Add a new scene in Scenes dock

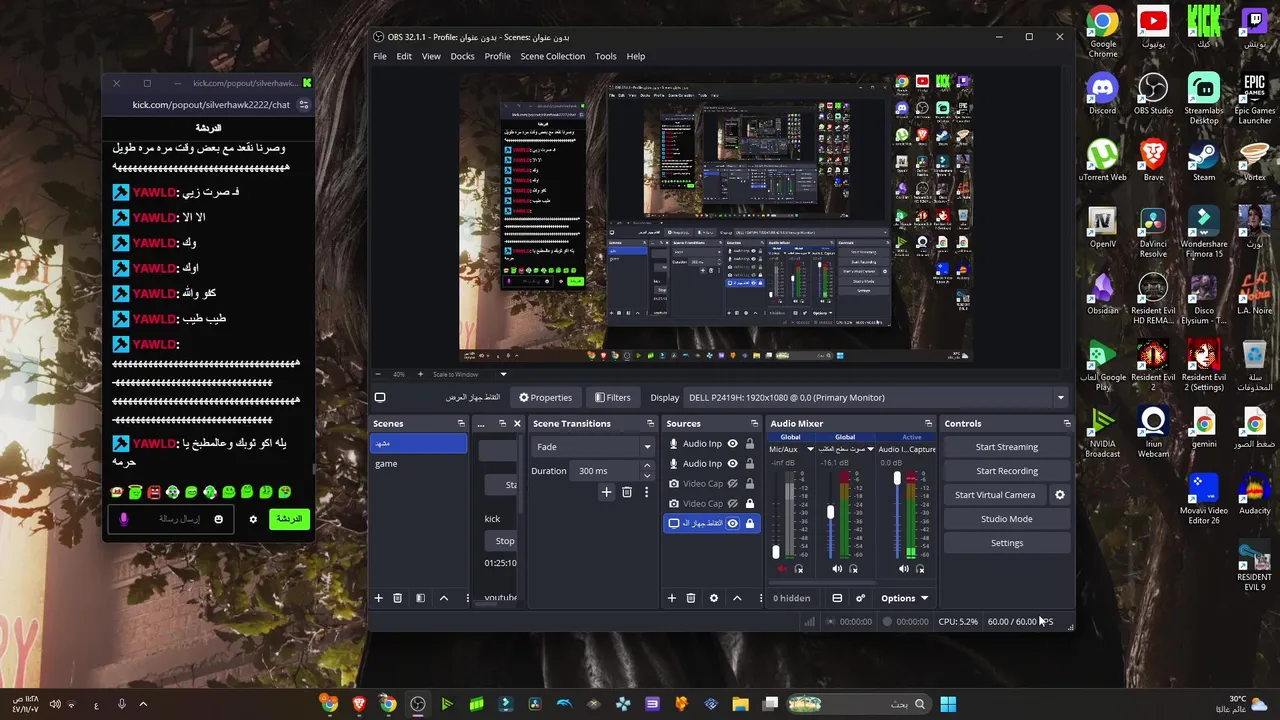(378, 598)
